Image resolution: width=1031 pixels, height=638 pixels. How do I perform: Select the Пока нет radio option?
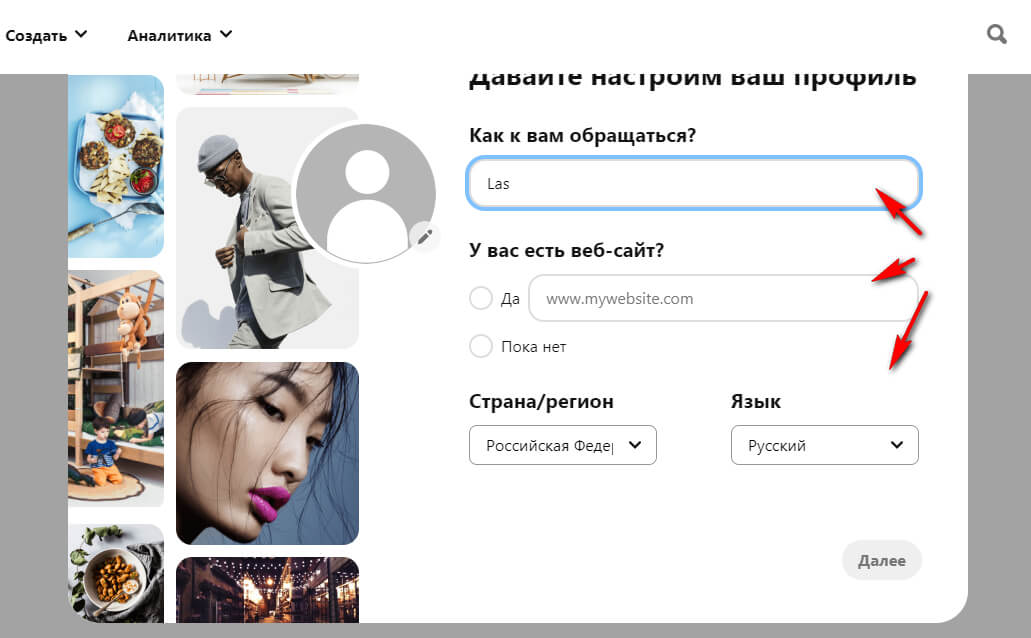pyautogui.click(x=480, y=346)
